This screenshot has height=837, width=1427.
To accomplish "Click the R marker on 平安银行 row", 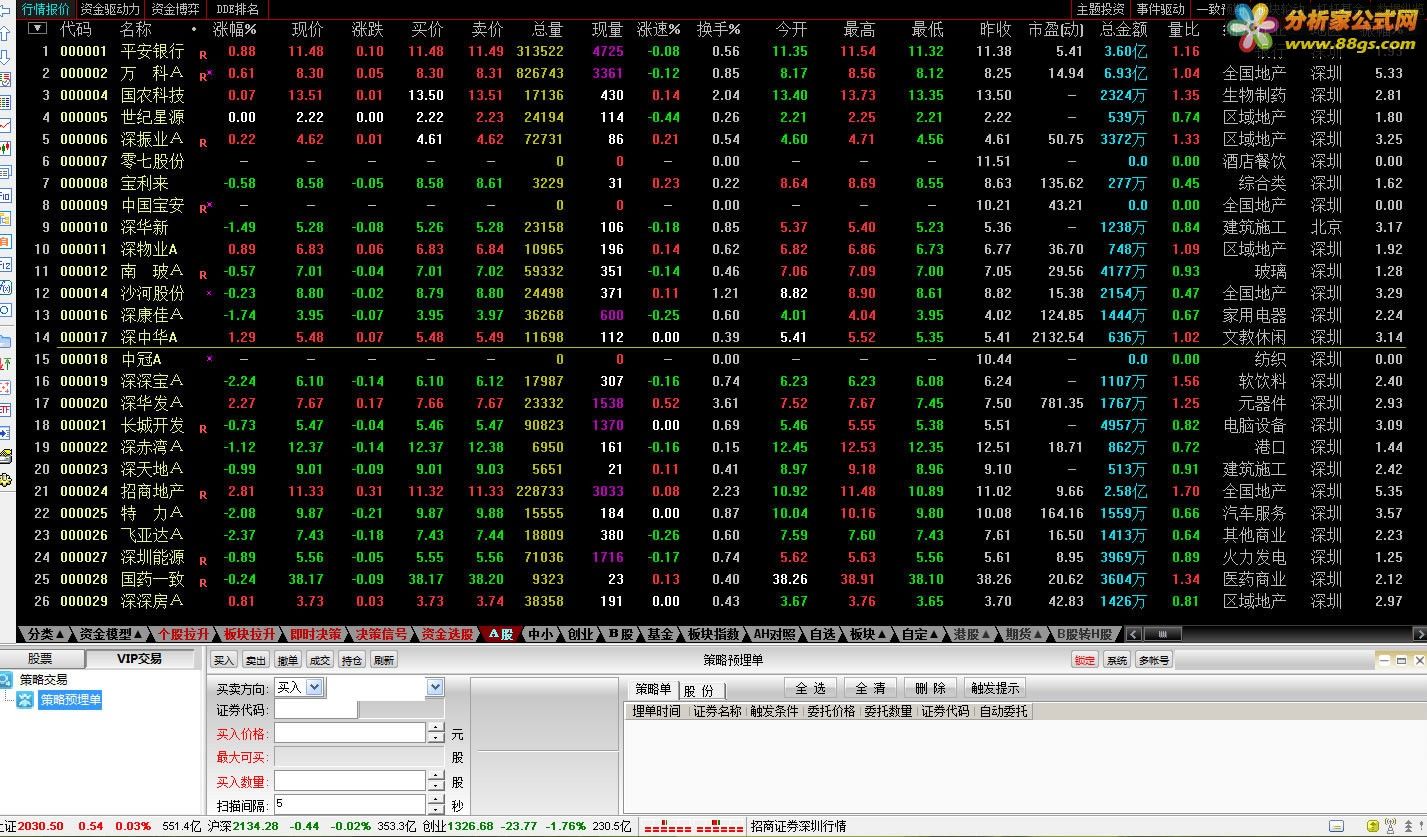I will tap(203, 54).
